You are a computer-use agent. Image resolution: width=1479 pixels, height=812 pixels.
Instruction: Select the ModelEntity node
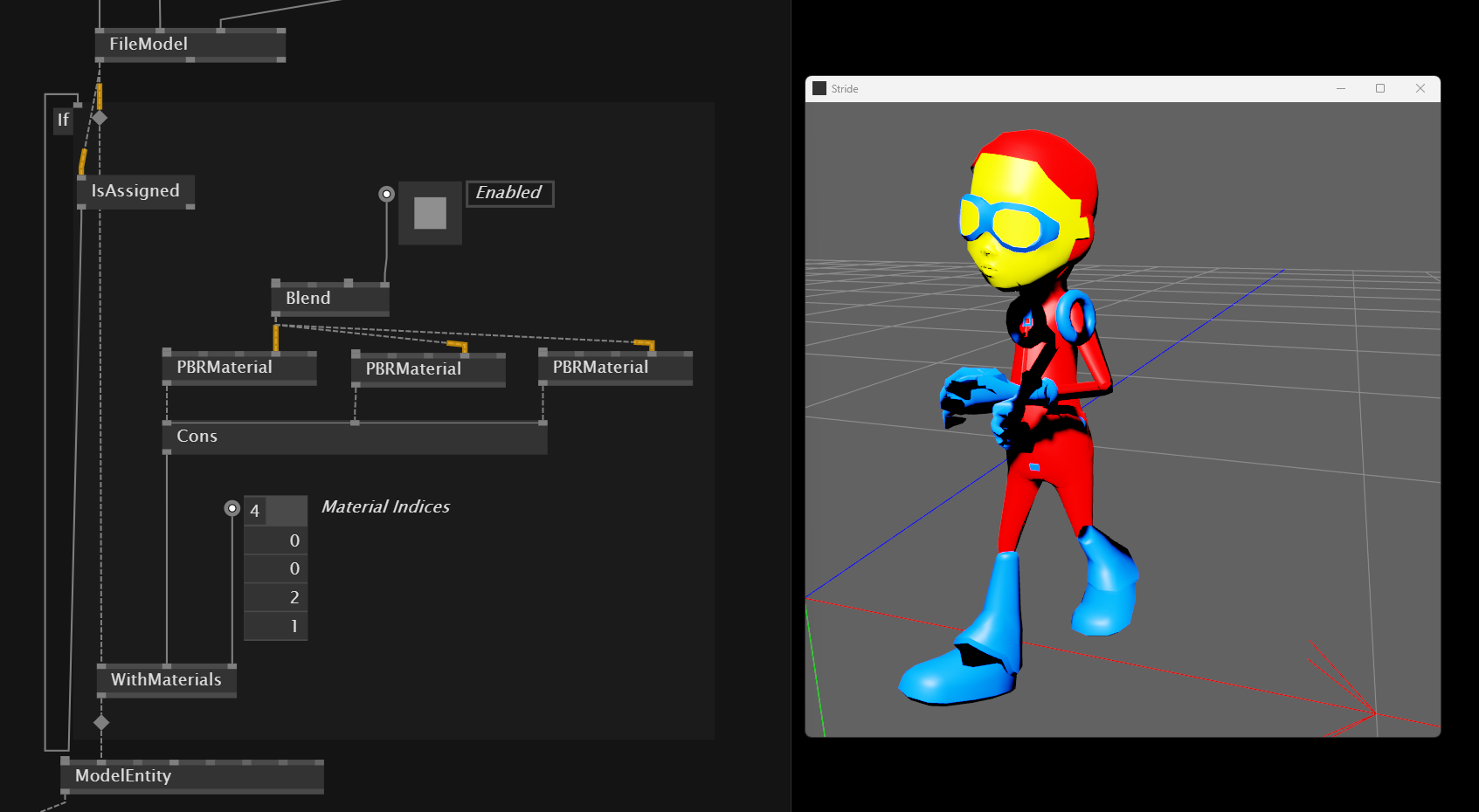tap(192, 776)
